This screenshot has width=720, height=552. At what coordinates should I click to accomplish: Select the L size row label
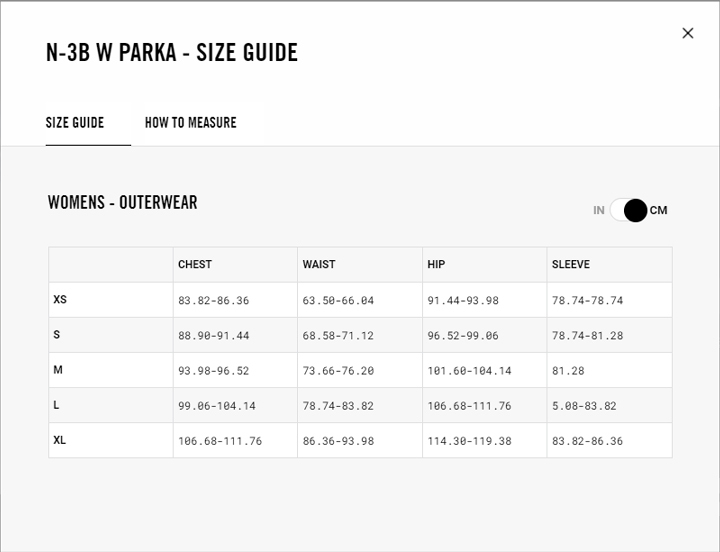click(57, 405)
